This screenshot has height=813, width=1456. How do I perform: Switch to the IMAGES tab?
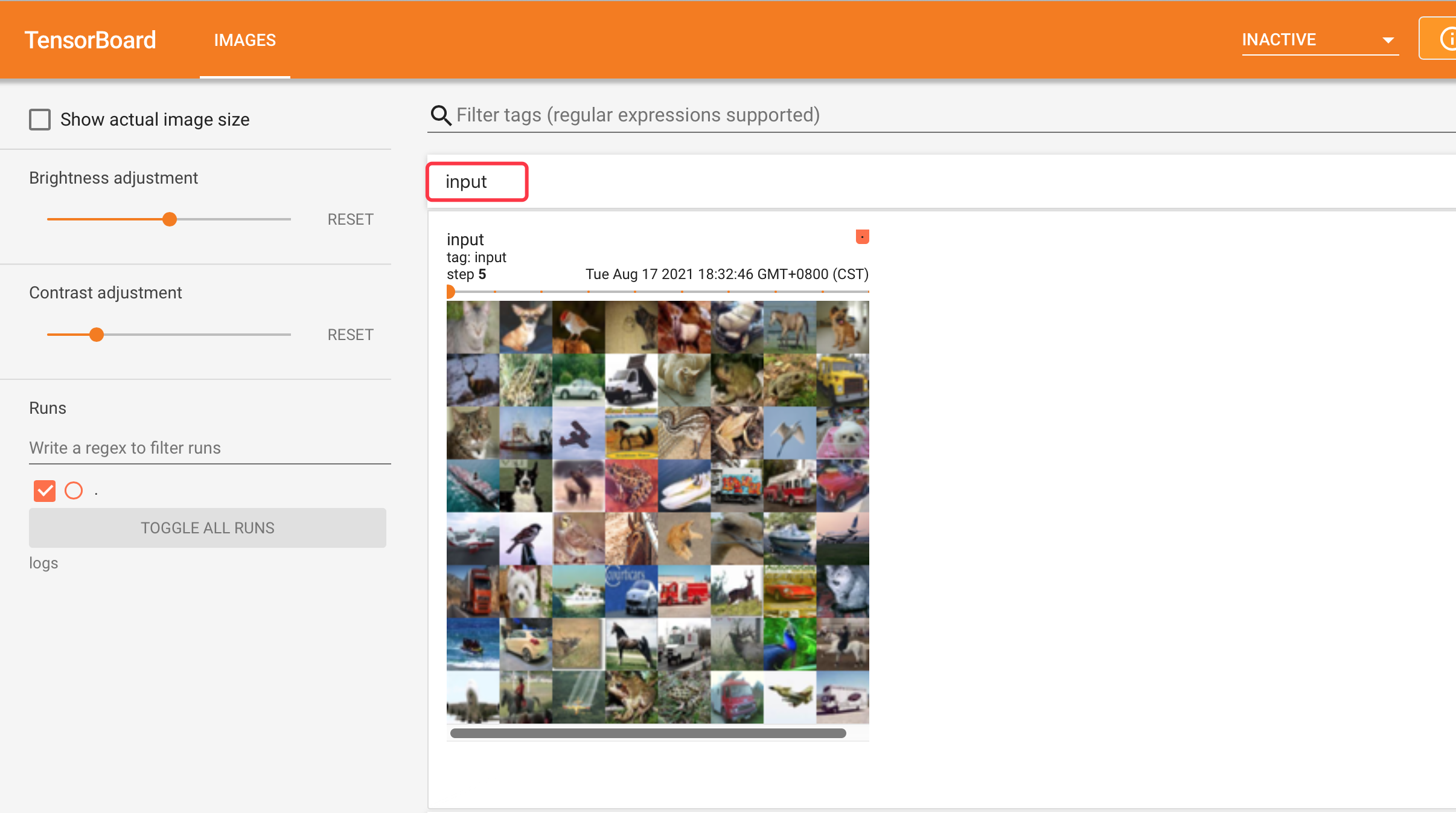[244, 40]
